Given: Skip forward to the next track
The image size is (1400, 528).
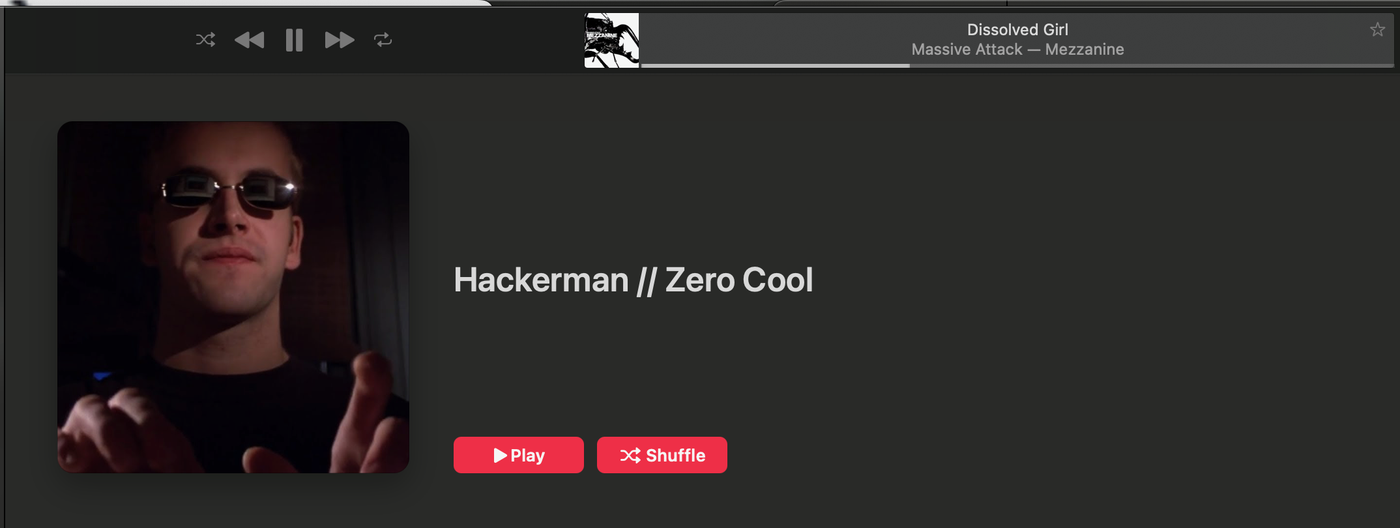Looking at the screenshot, I should coord(339,40).
